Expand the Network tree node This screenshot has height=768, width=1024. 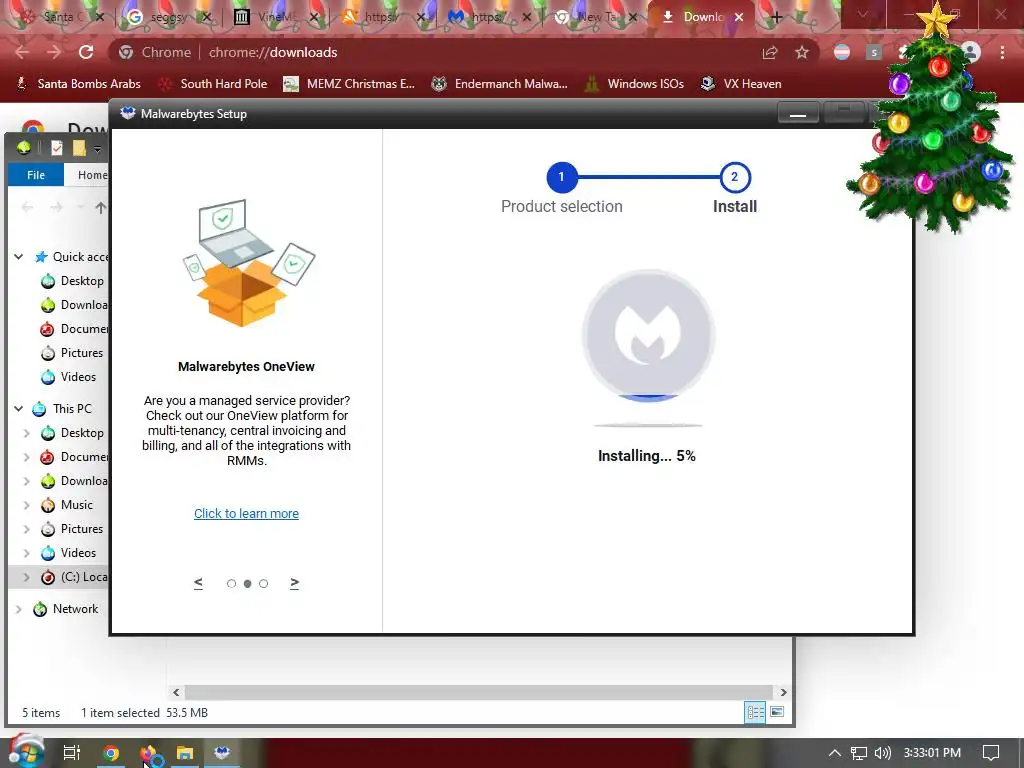(19, 609)
